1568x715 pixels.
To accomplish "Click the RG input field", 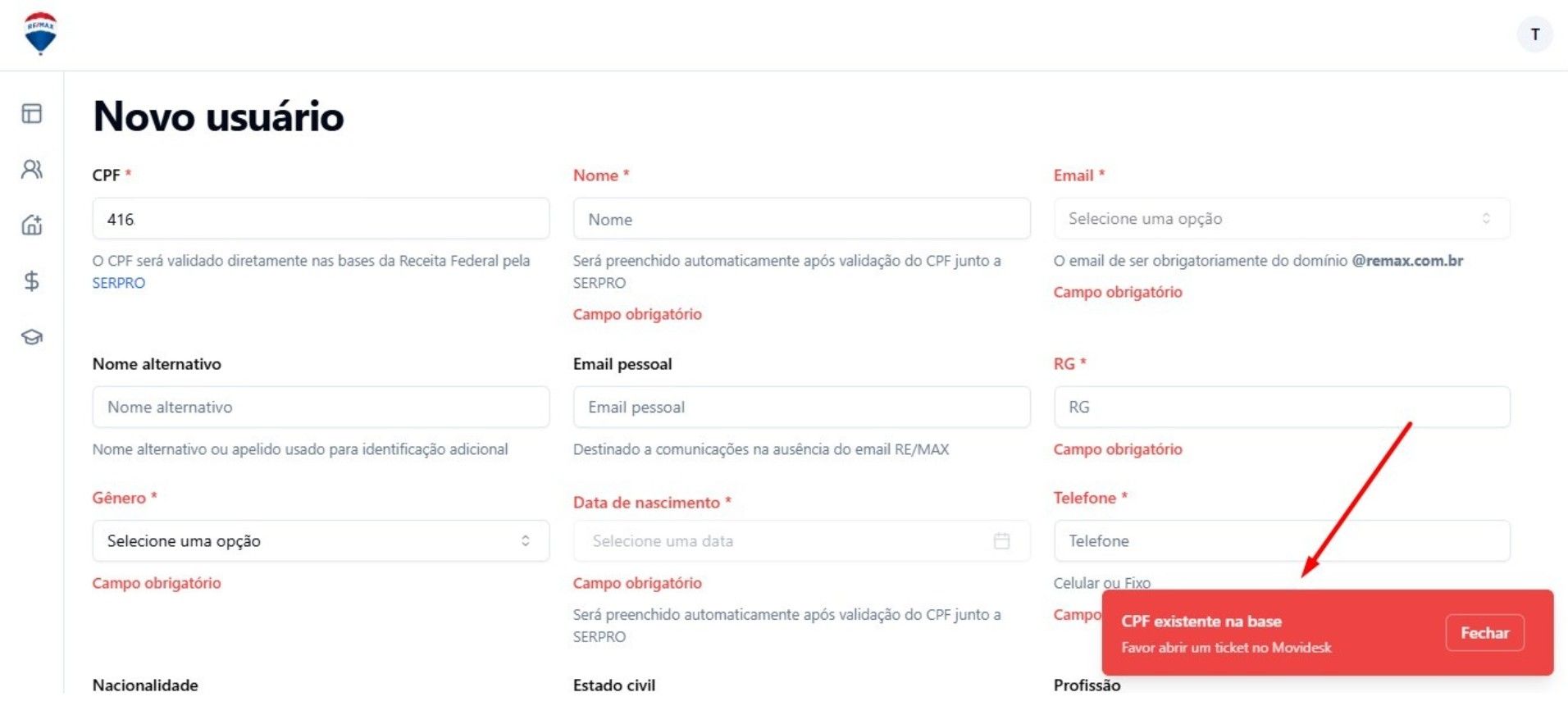I will 1281,408.
